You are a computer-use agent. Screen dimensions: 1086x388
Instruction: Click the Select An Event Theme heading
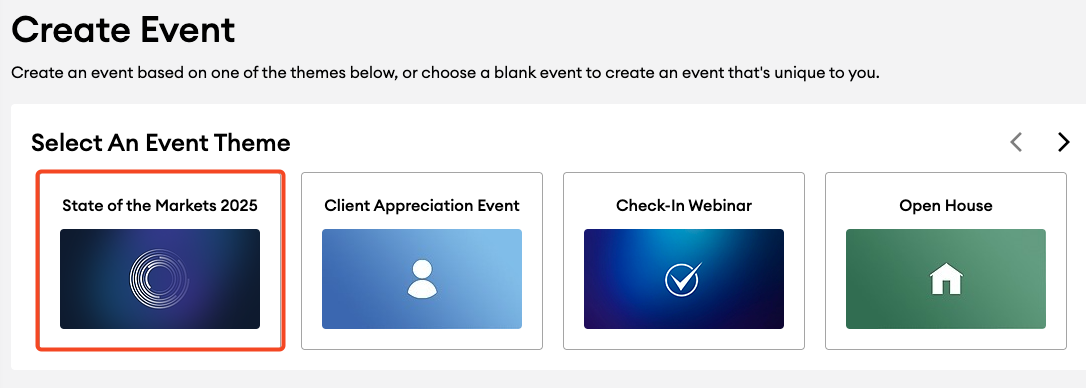161,143
